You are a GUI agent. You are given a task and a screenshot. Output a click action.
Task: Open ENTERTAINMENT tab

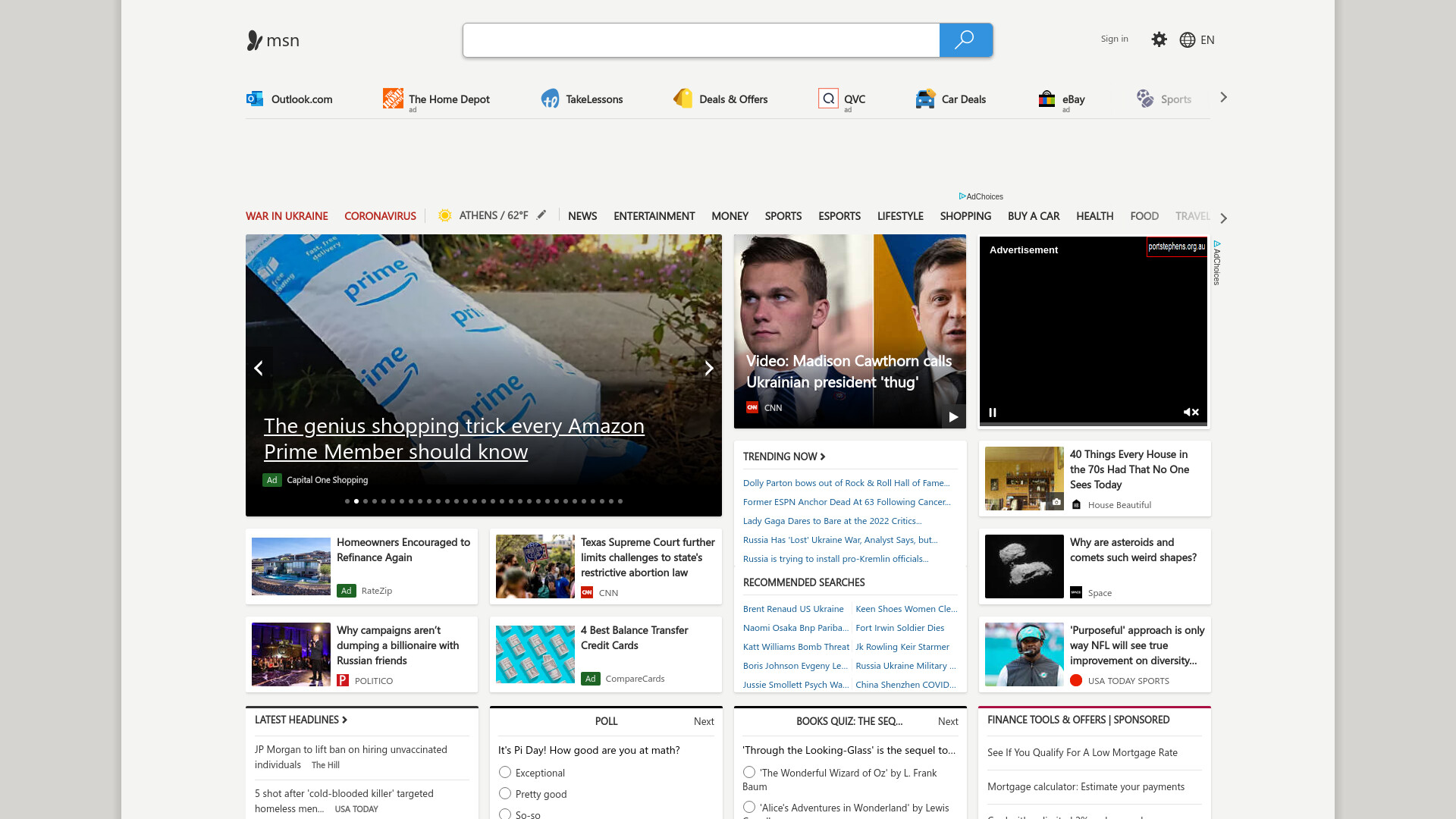tap(654, 216)
